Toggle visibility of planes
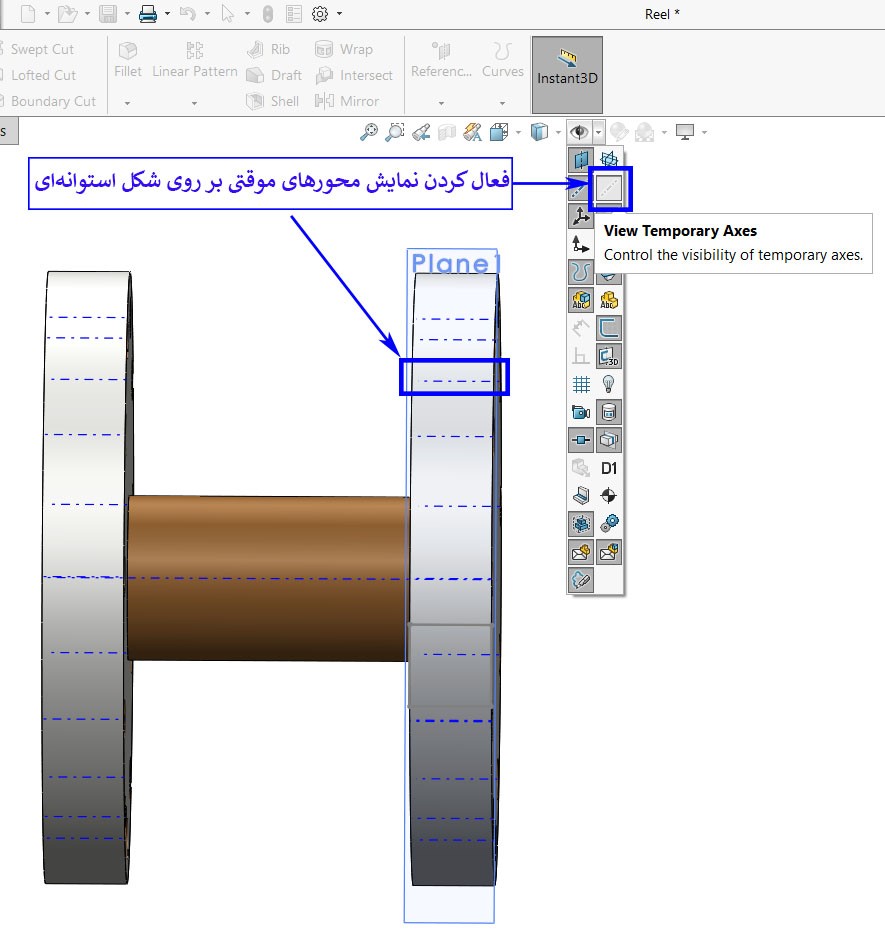885x929 pixels. pyautogui.click(x=581, y=157)
